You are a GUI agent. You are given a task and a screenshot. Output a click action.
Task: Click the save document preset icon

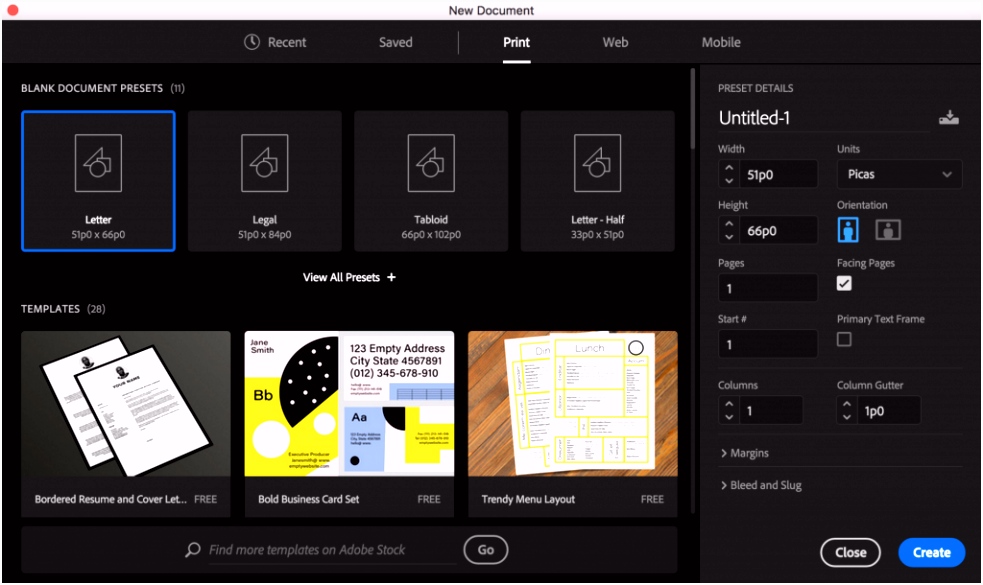pyautogui.click(x=949, y=118)
